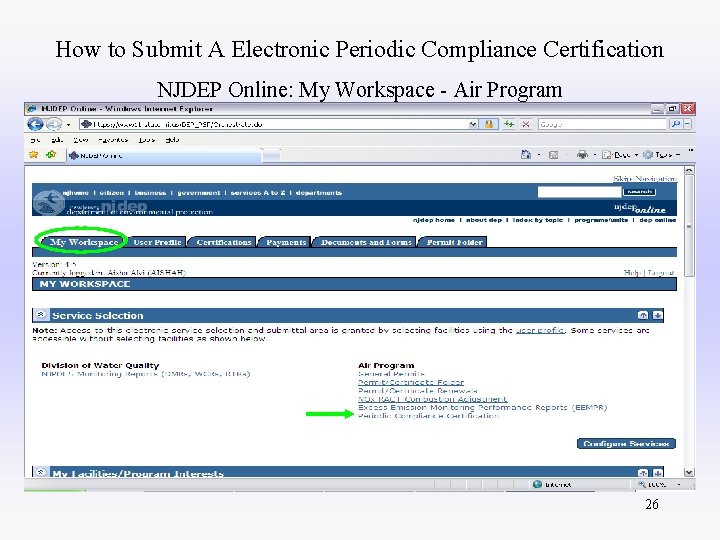Open NJPDES Monitoring Reports link
The height and width of the screenshot is (540, 720).
point(146,374)
